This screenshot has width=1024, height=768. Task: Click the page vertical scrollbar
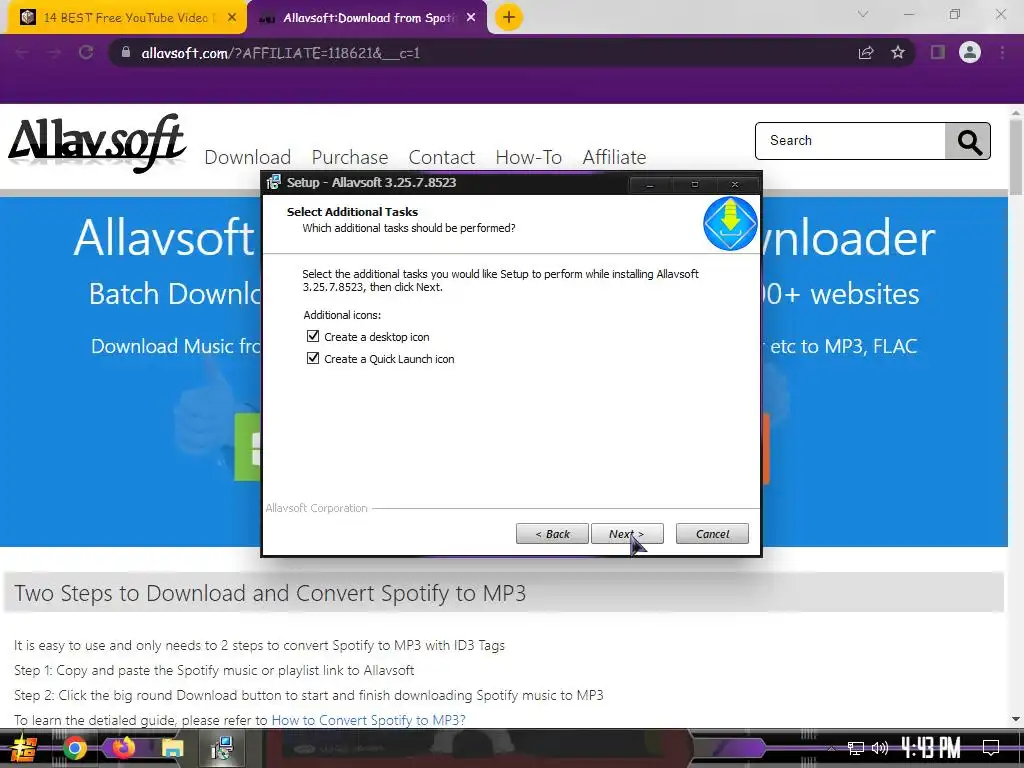(x=1016, y=157)
